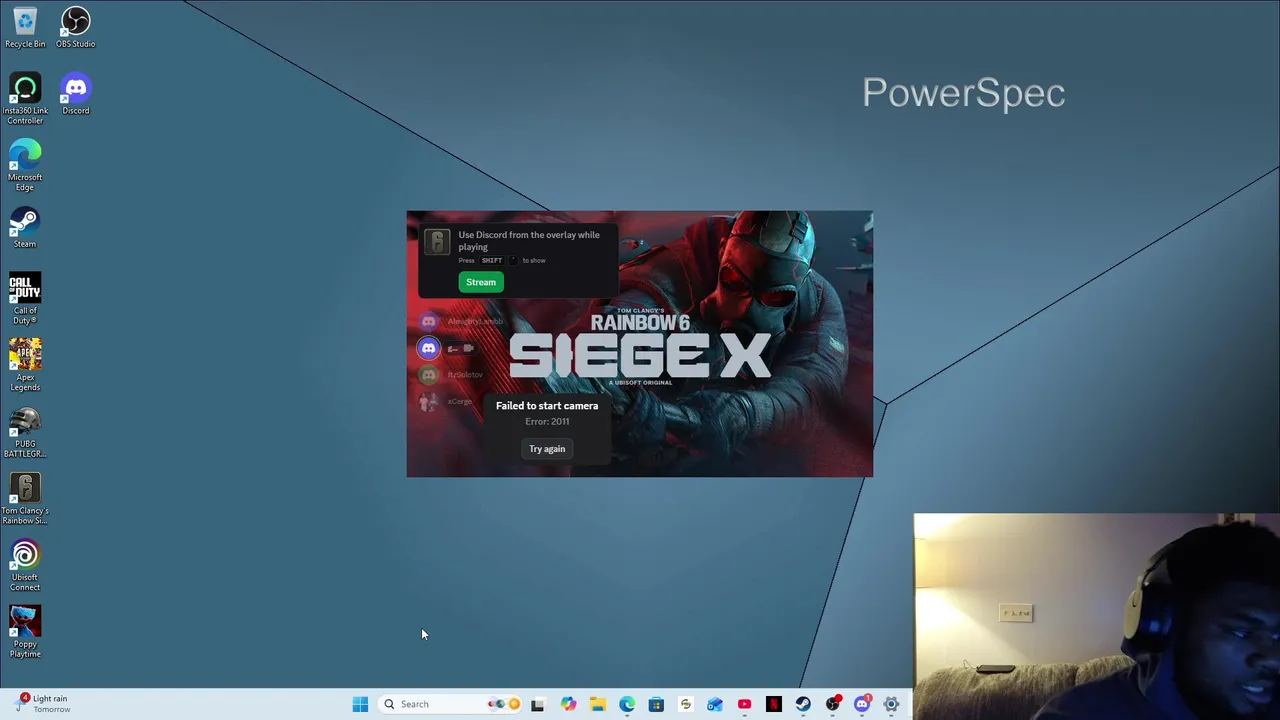Open Task View in the taskbar
Image resolution: width=1280 pixels, height=720 pixels.
(x=537, y=704)
